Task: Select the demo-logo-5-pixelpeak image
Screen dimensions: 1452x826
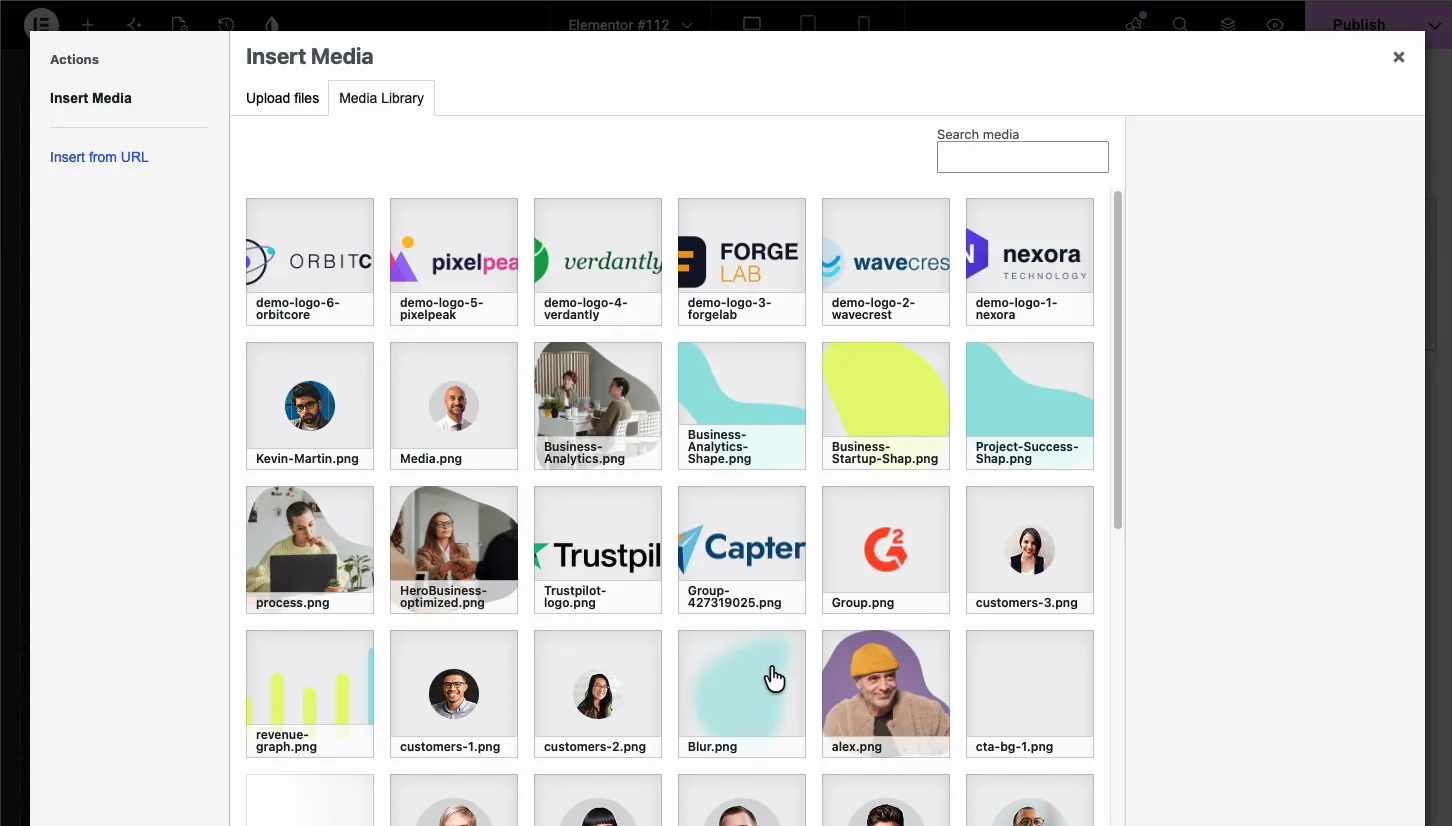Action: (x=454, y=262)
